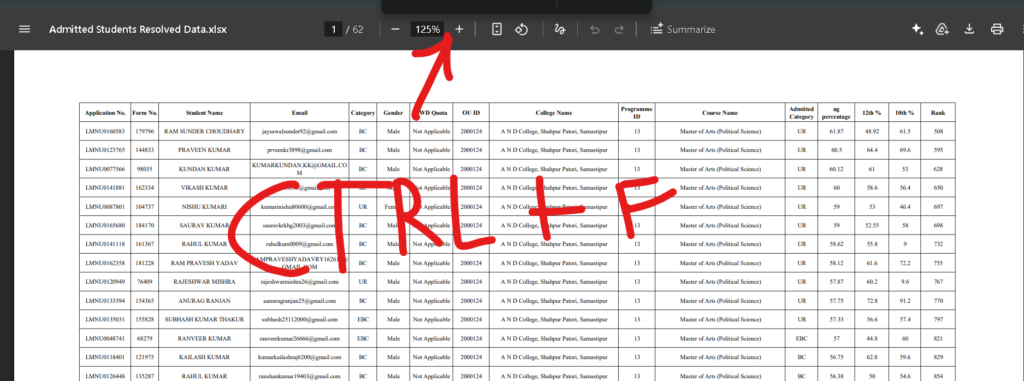Print the document
The height and width of the screenshot is (381, 1024).
pyautogui.click(x=997, y=29)
